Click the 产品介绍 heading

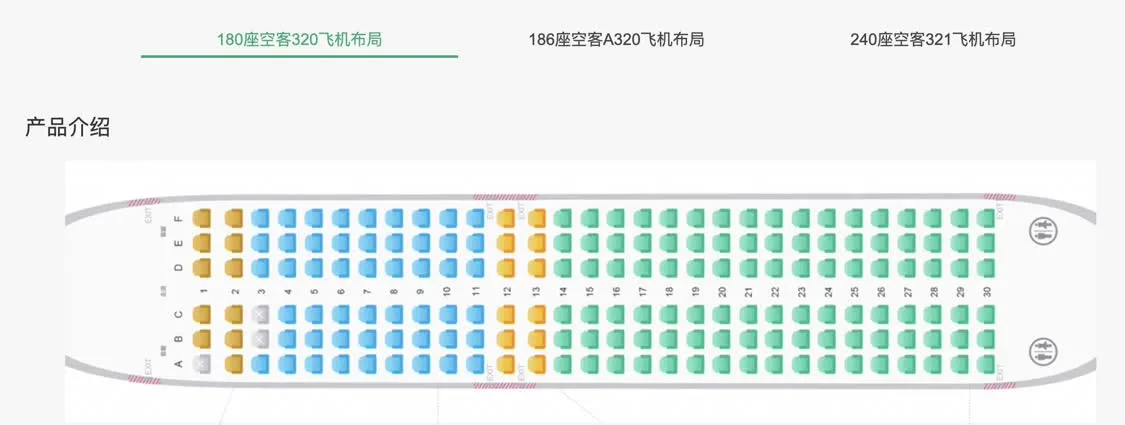pos(67,128)
